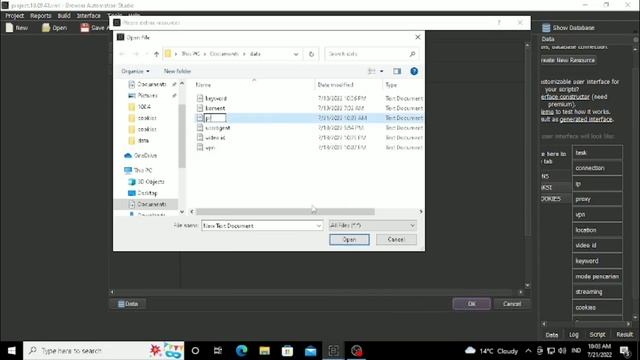Switch to the Result tab
640x360 pixels.
(624, 334)
